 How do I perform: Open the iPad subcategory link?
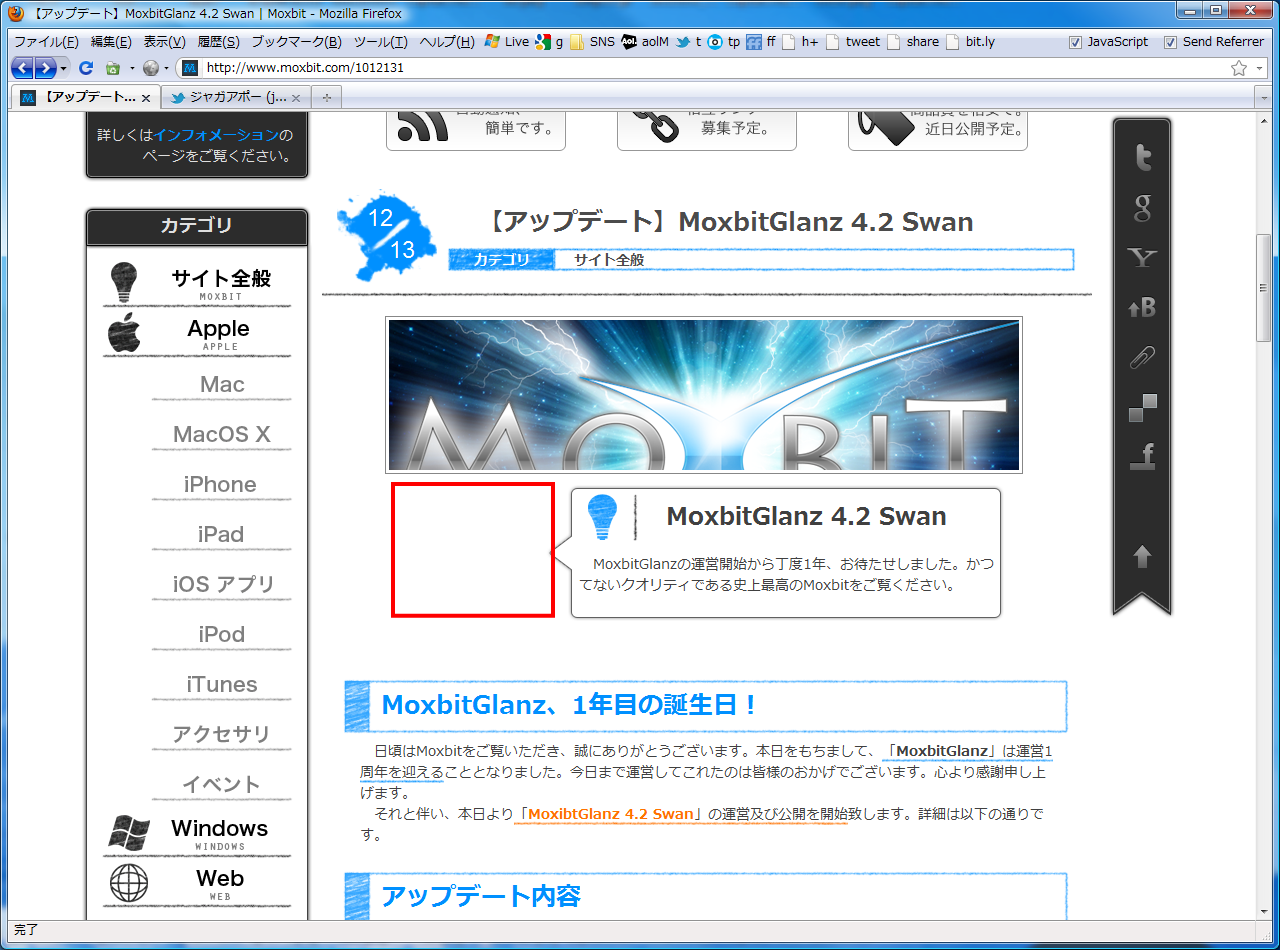pyautogui.click(x=221, y=535)
